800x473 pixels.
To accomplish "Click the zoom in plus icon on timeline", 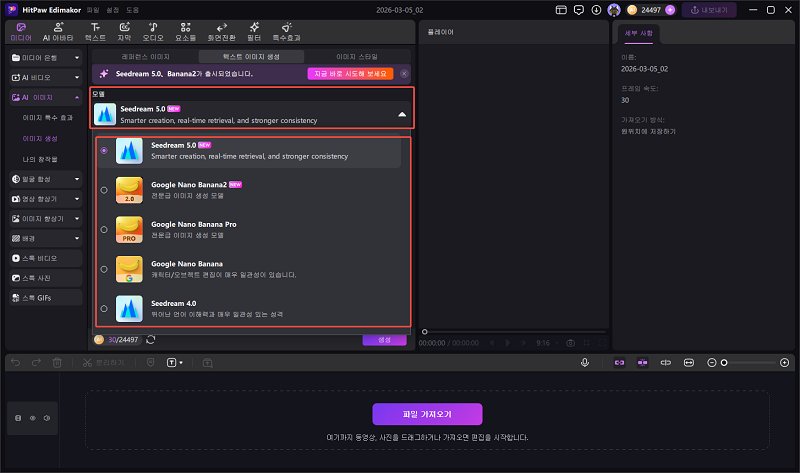I will pyautogui.click(x=785, y=362).
